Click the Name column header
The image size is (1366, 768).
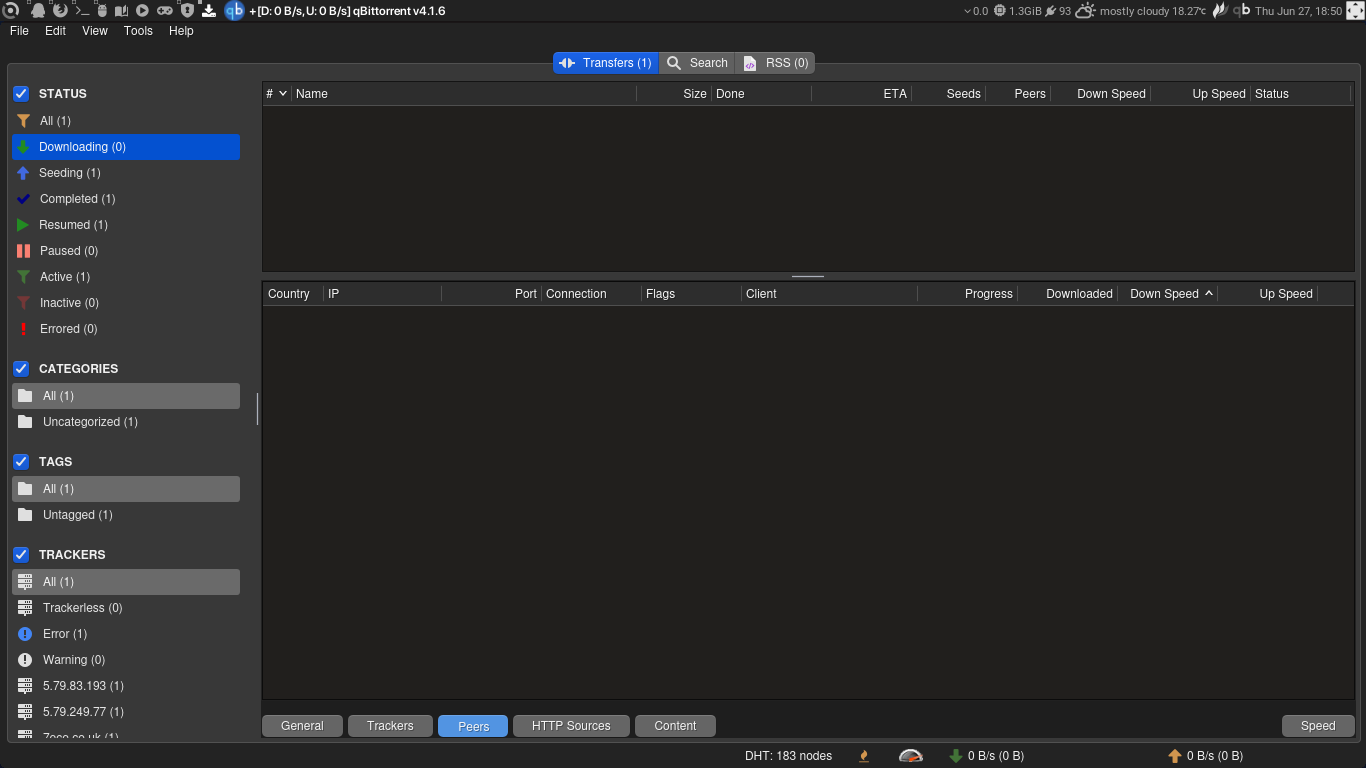[x=464, y=94]
